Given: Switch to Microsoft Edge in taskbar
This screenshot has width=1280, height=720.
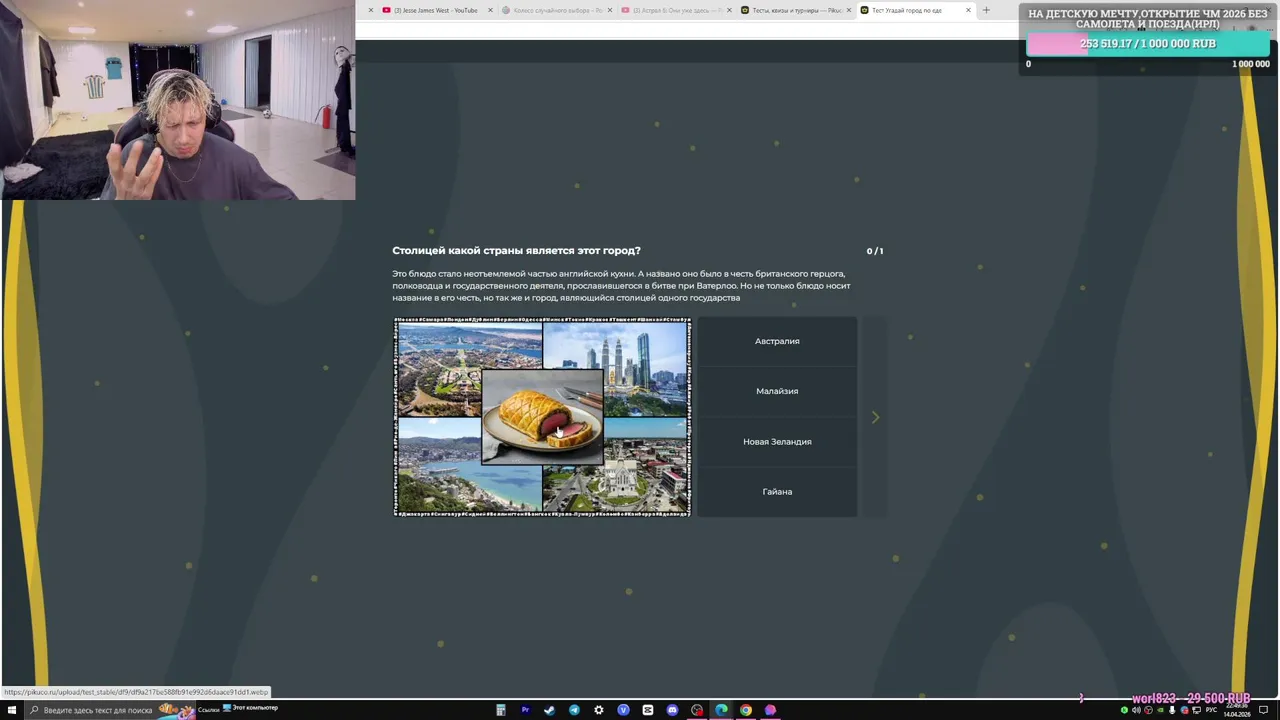Looking at the screenshot, I should pyautogui.click(x=721, y=710).
